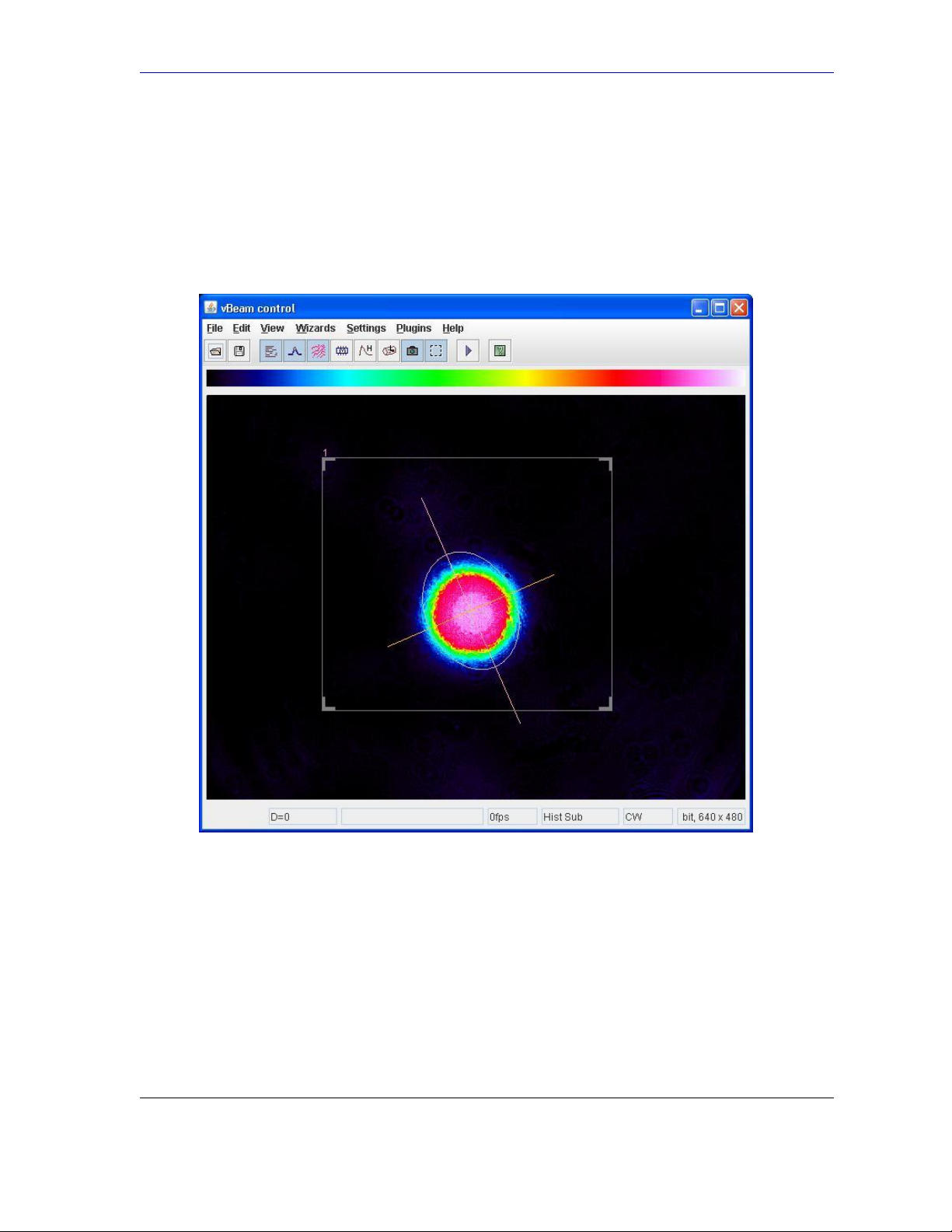The width and height of the screenshot is (952, 1232).
Task: Click the rainbow color palette bar
Action: pyautogui.click(x=476, y=378)
